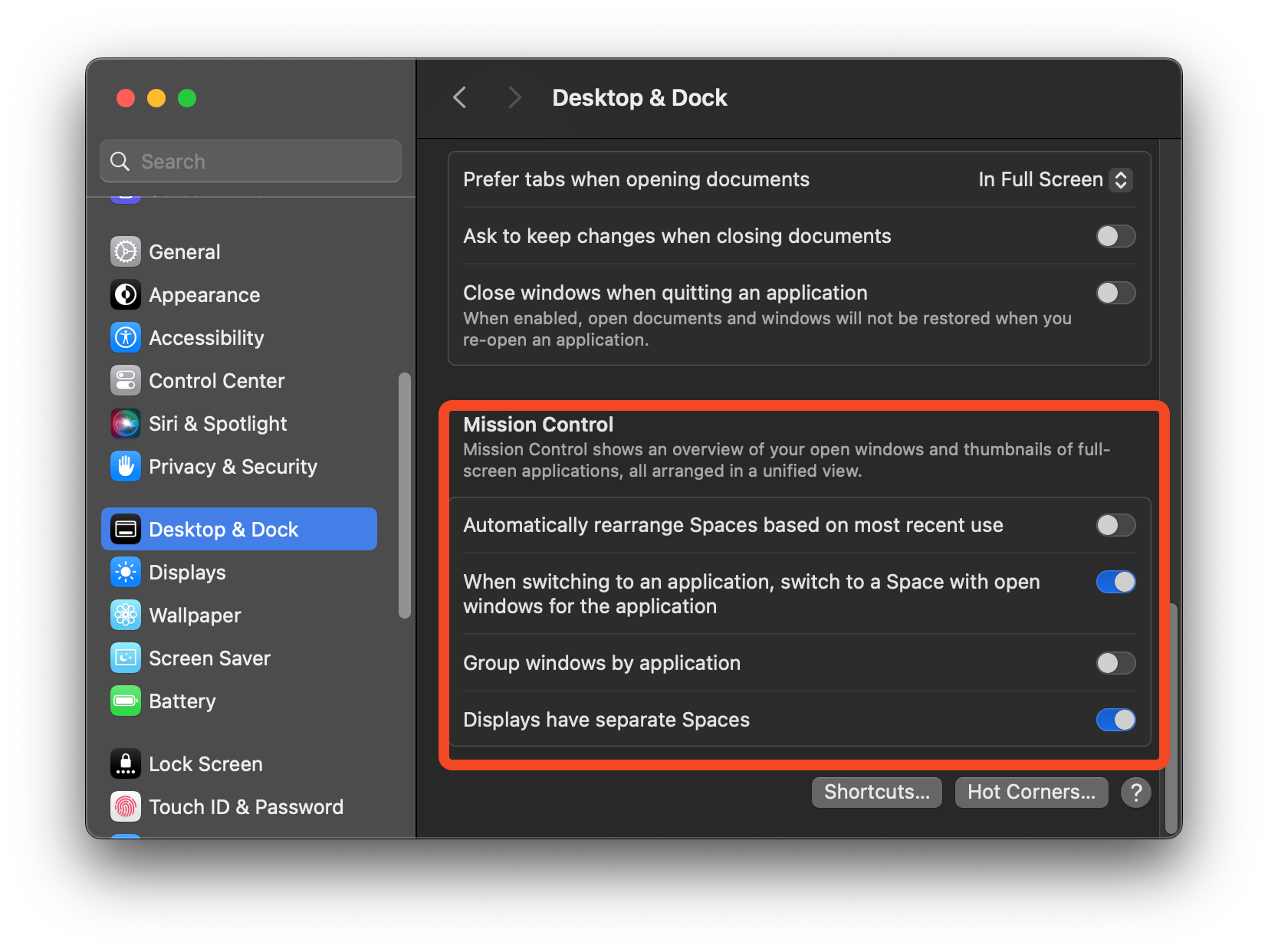Select Desktop & Dock in sidebar
Image resolution: width=1268 pixels, height=952 pixels.
(x=224, y=529)
